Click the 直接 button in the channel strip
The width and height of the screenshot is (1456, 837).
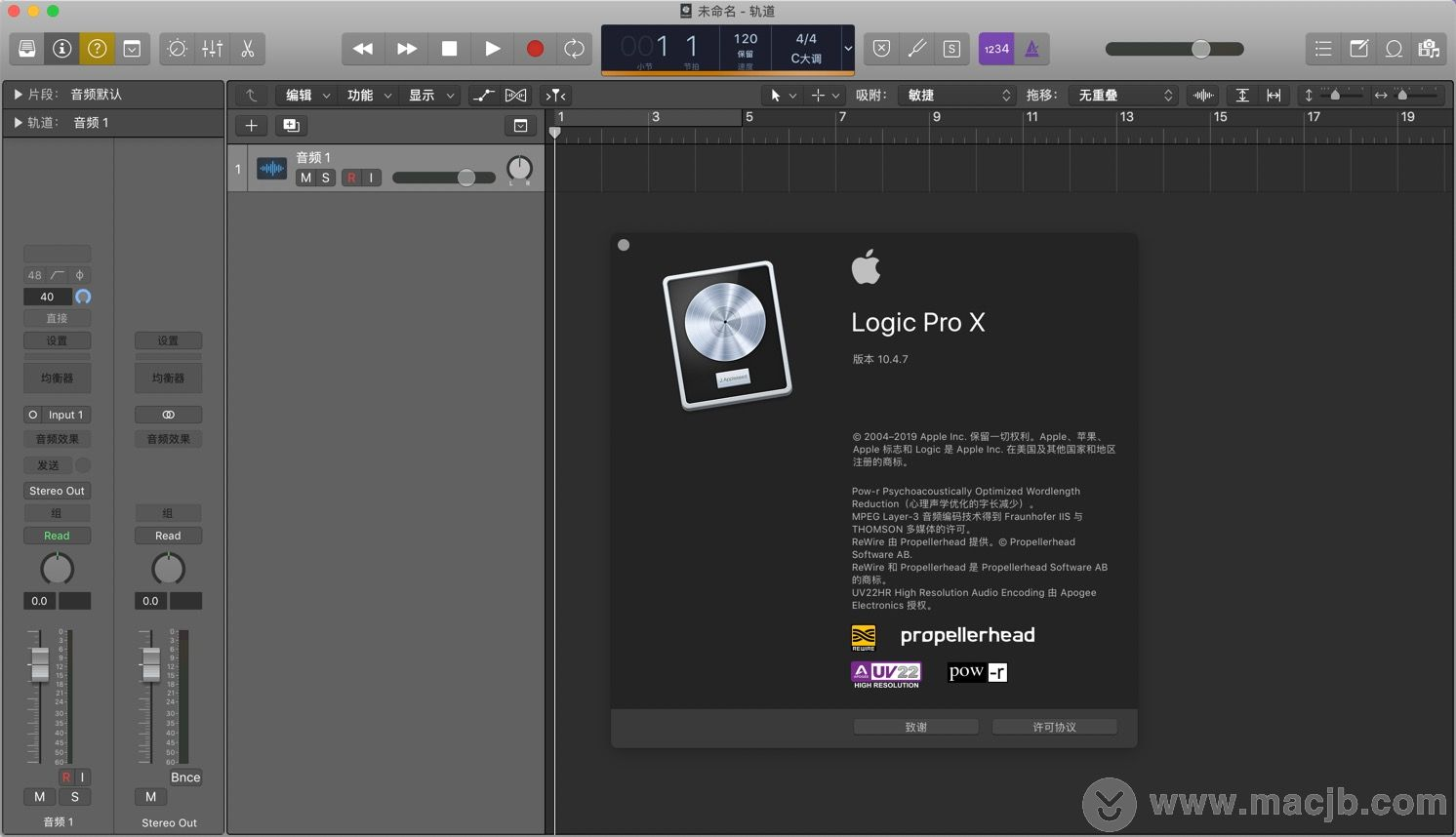58,318
